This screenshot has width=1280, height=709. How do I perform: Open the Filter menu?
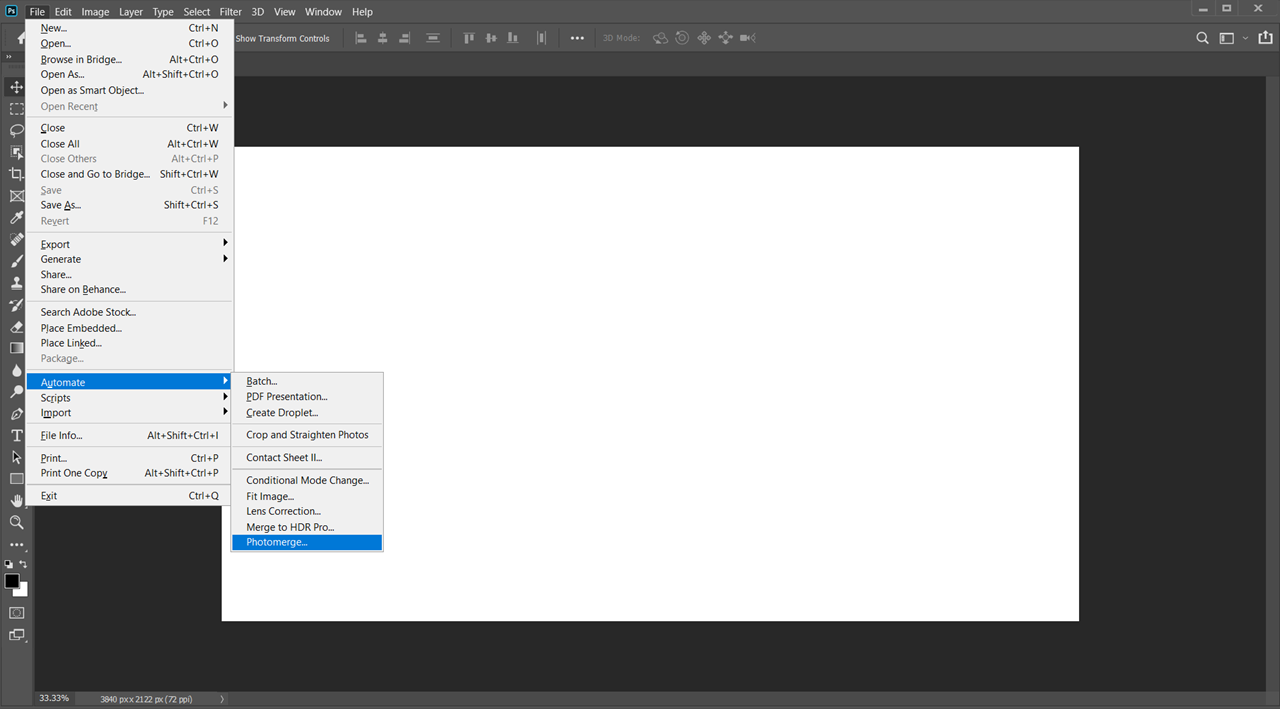(x=230, y=12)
